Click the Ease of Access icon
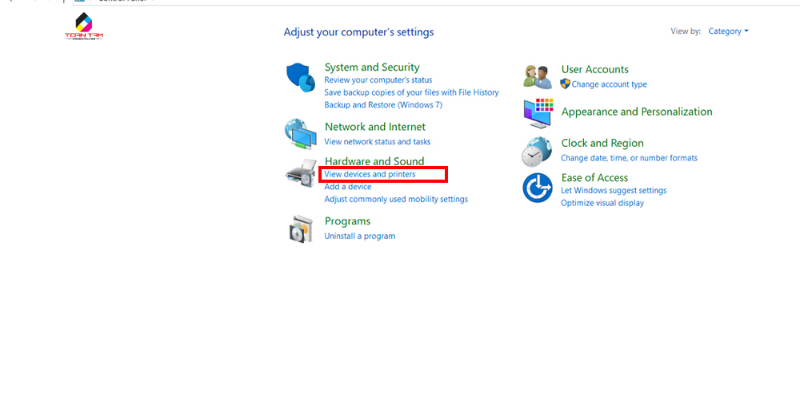Image resolution: width=800 pixels, height=400 pixels. (x=537, y=188)
